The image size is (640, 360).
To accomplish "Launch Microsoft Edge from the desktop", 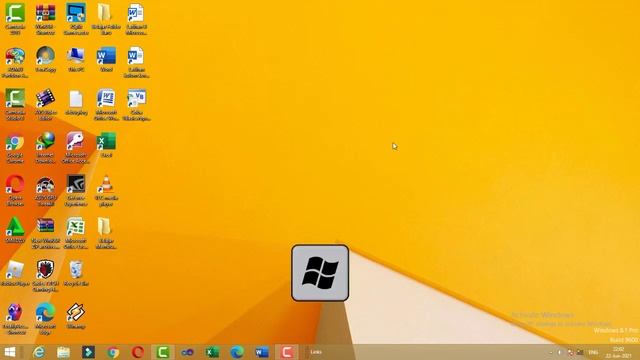I will 45,319.
